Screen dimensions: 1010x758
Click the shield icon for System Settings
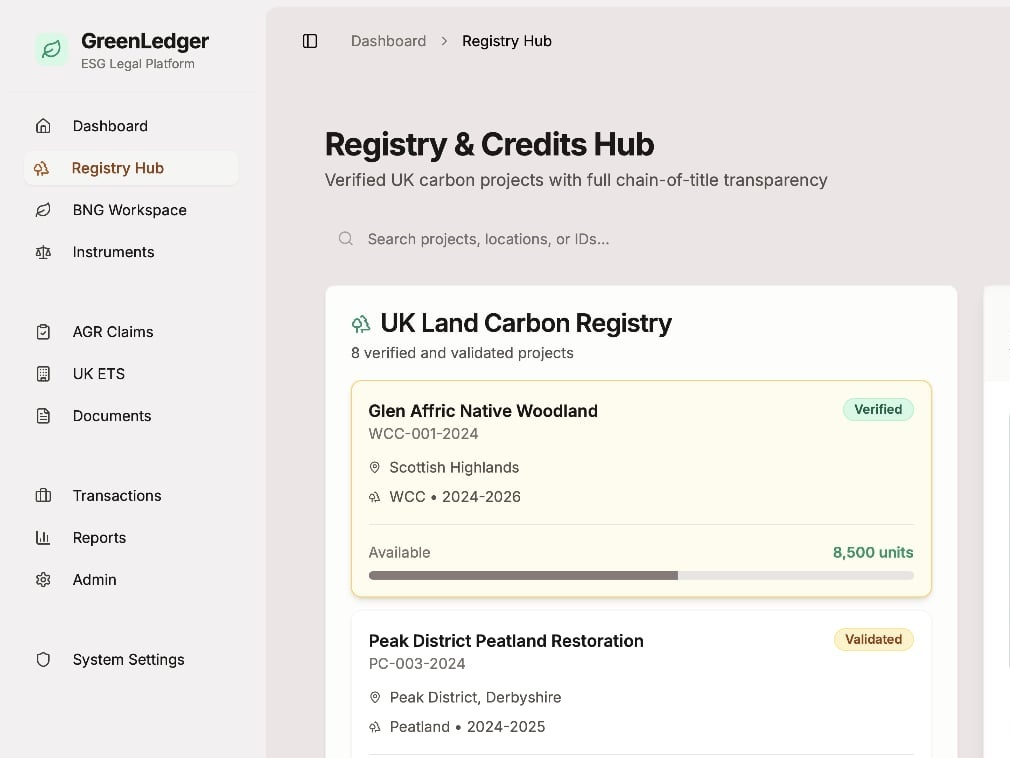point(43,659)
